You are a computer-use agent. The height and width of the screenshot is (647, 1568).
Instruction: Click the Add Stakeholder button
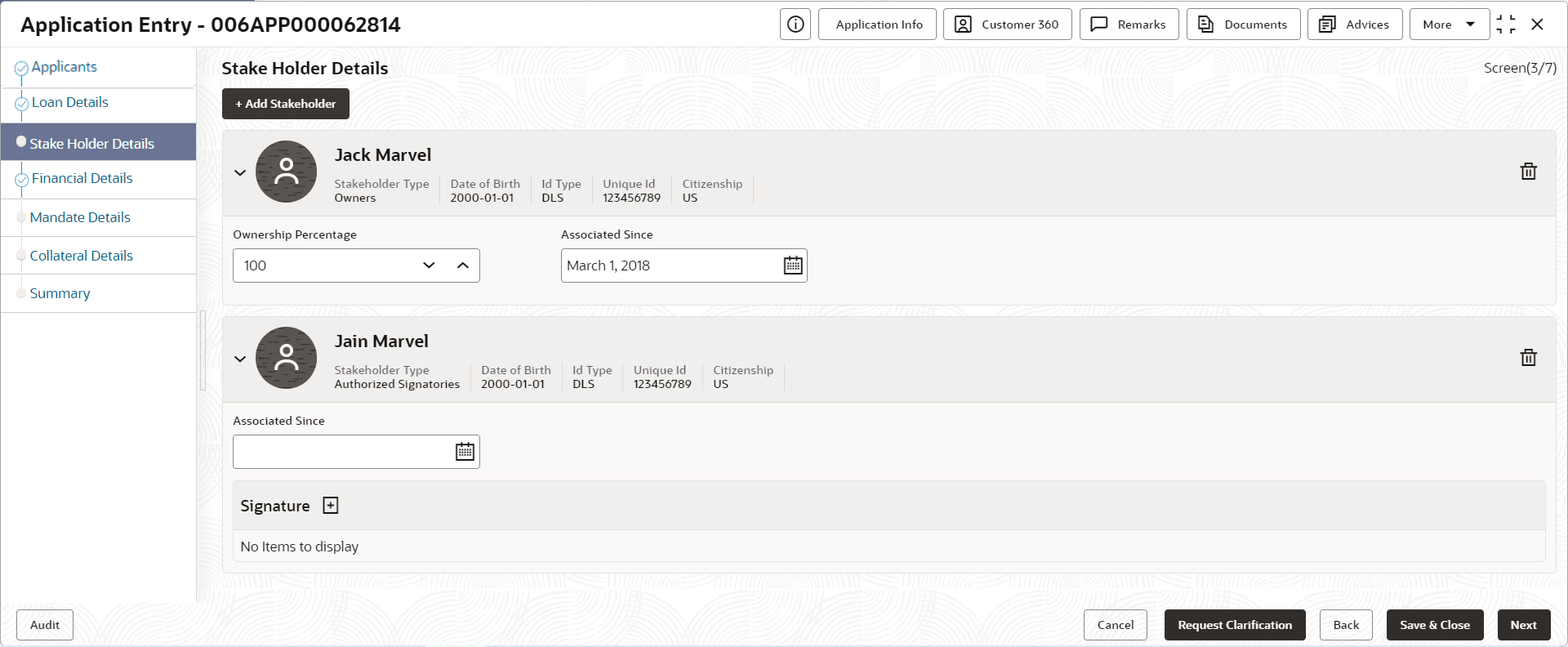(x=286, y=104)
